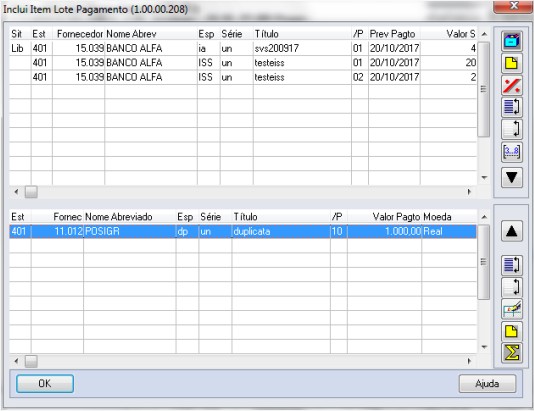This screenshot has width=534, height=411.
Task: Click the black down arrow to move the item down
Action: 512,177
